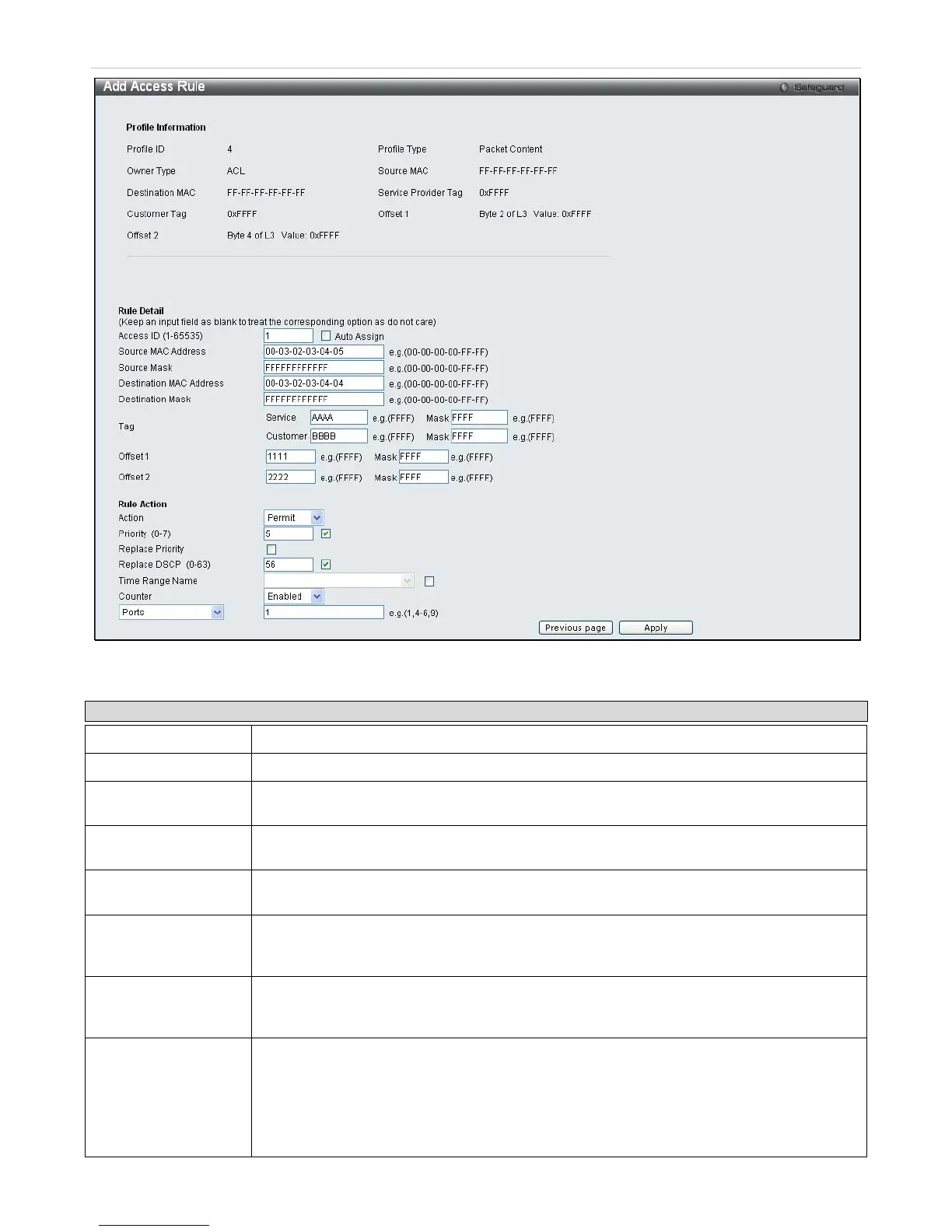Click the Offset 2 Mask field
This screenshot has width=952, height=1232.
[424, 477]
